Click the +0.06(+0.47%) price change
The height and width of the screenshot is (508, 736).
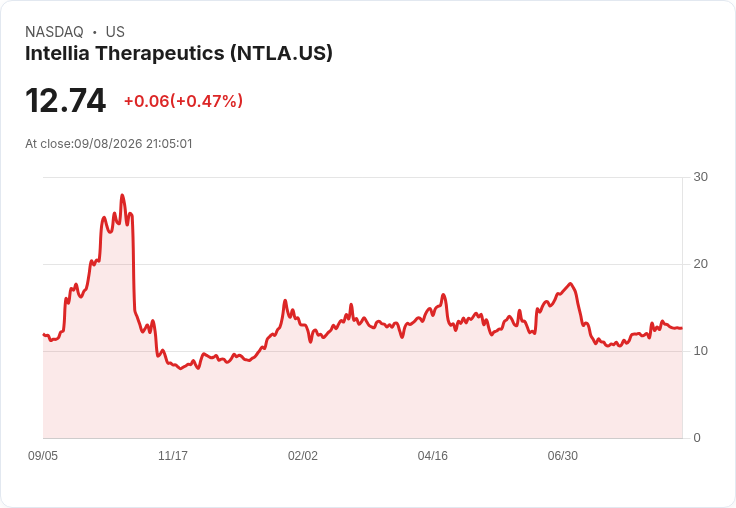point(183,101)
